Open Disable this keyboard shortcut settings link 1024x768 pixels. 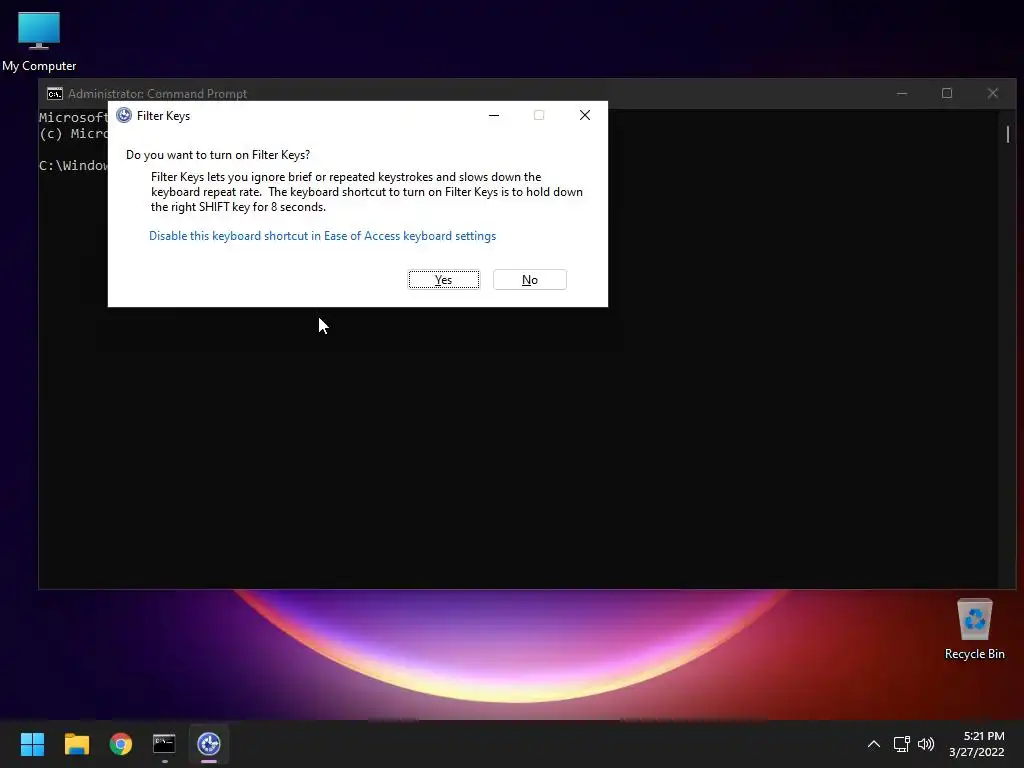(x=323, y=236)
